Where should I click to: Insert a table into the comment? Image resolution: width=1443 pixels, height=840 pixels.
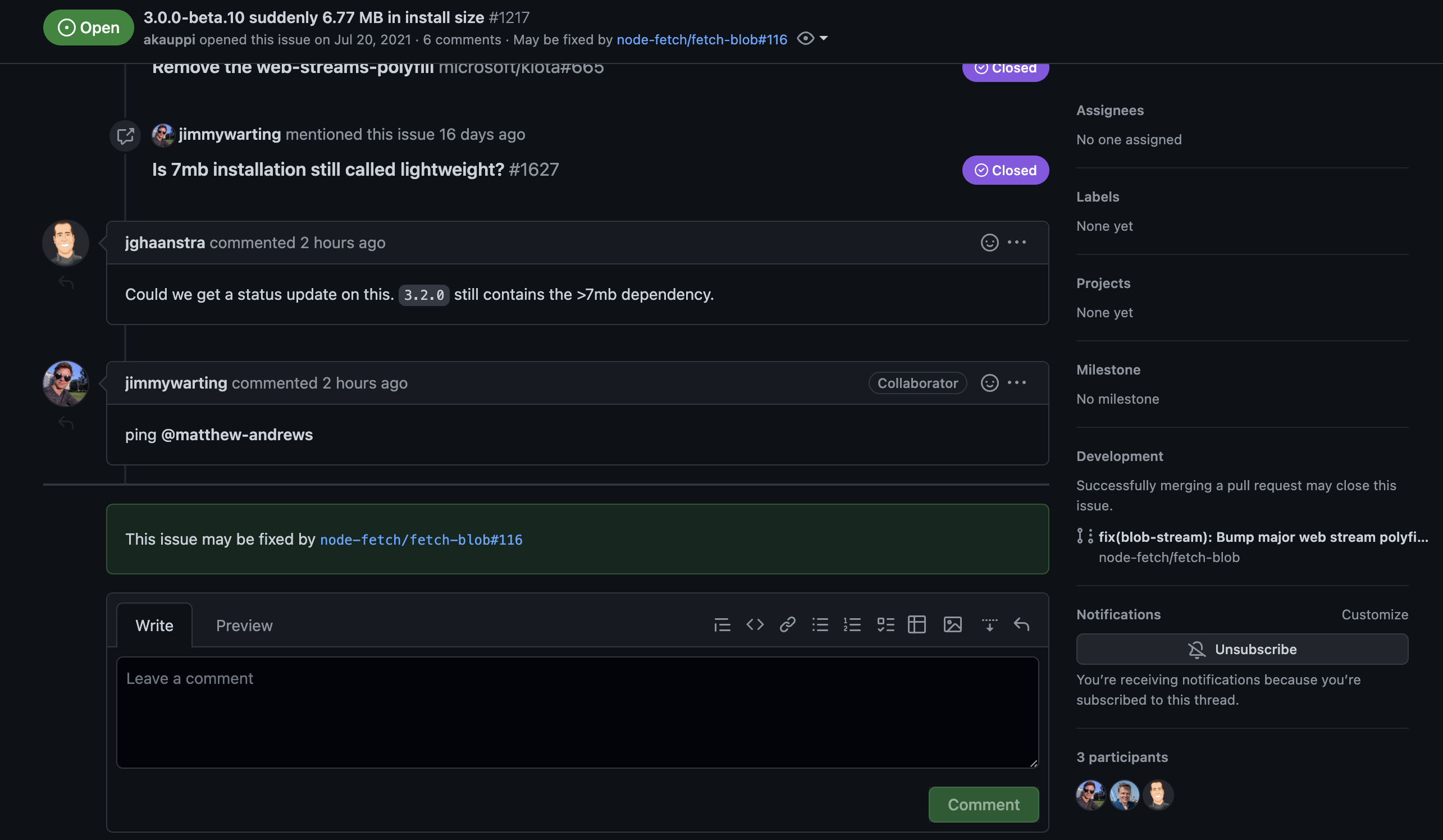[917, 624]
